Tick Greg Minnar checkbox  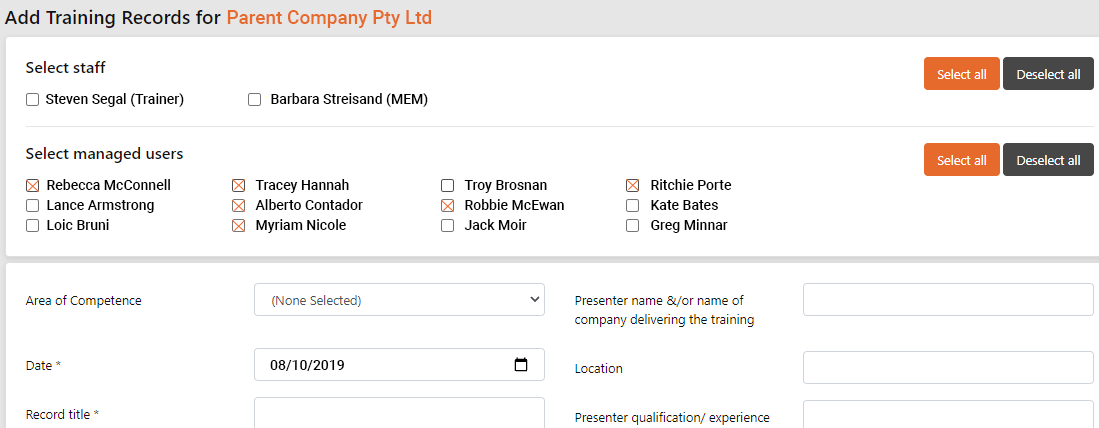tap(632, 226)
